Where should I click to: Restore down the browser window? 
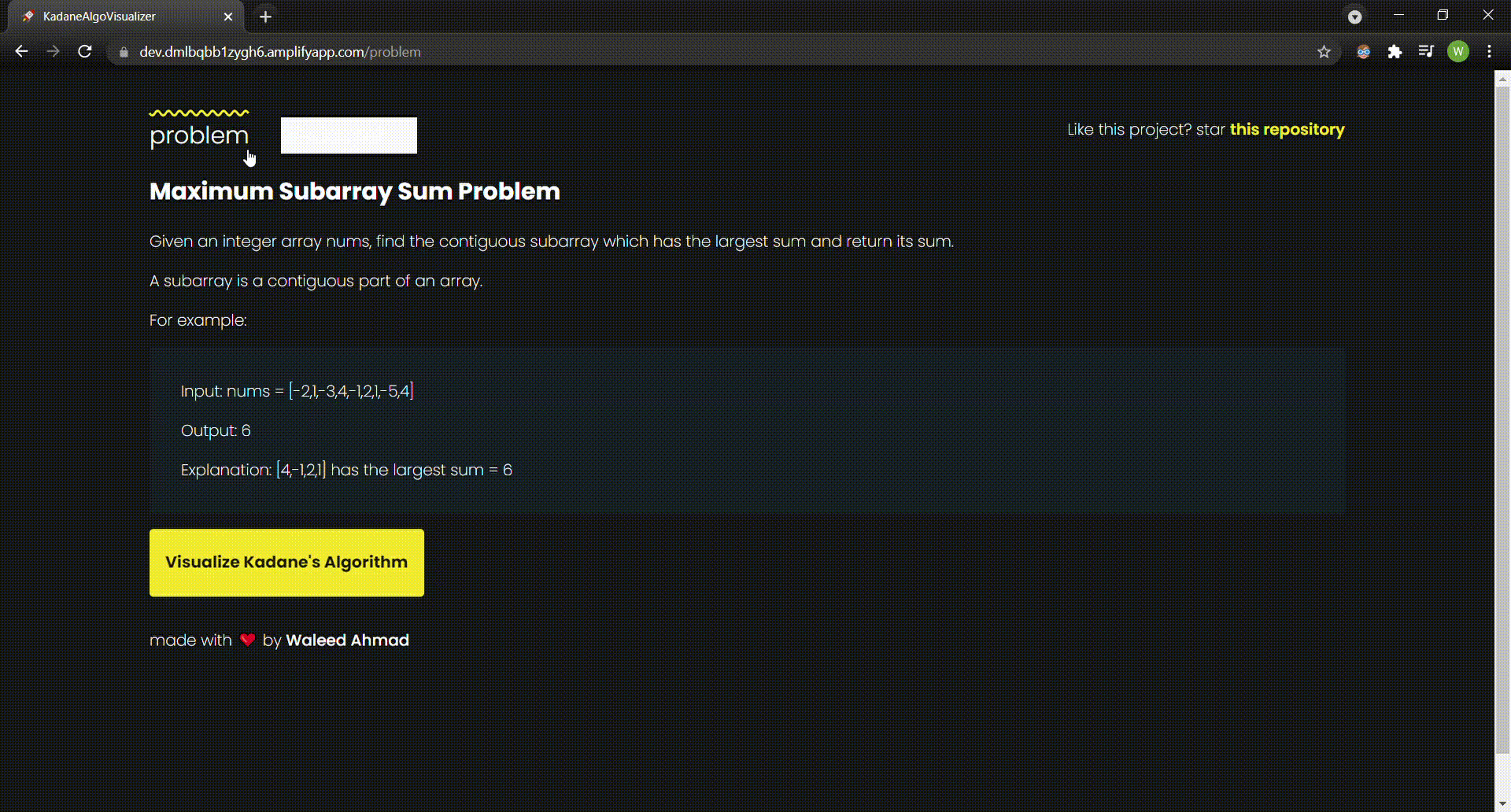[1443, 15]
